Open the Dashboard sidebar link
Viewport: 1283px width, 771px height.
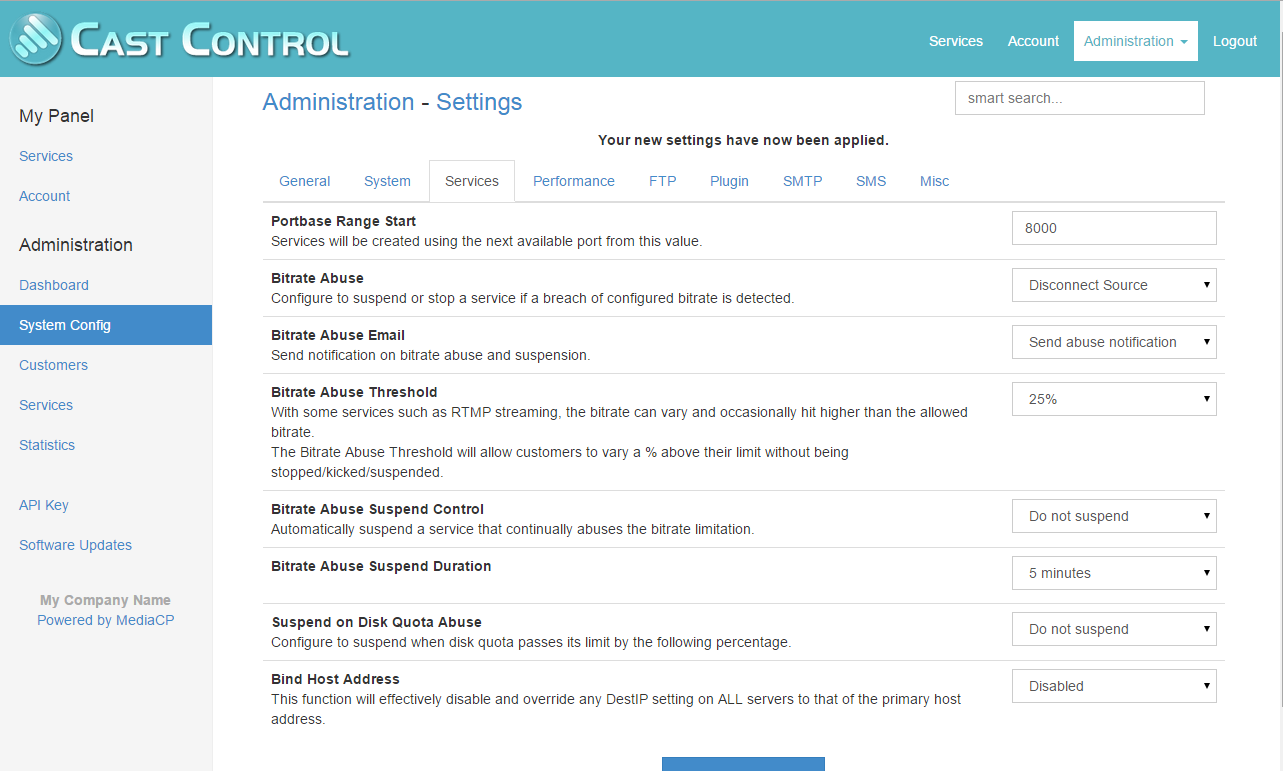pos(54,285)
